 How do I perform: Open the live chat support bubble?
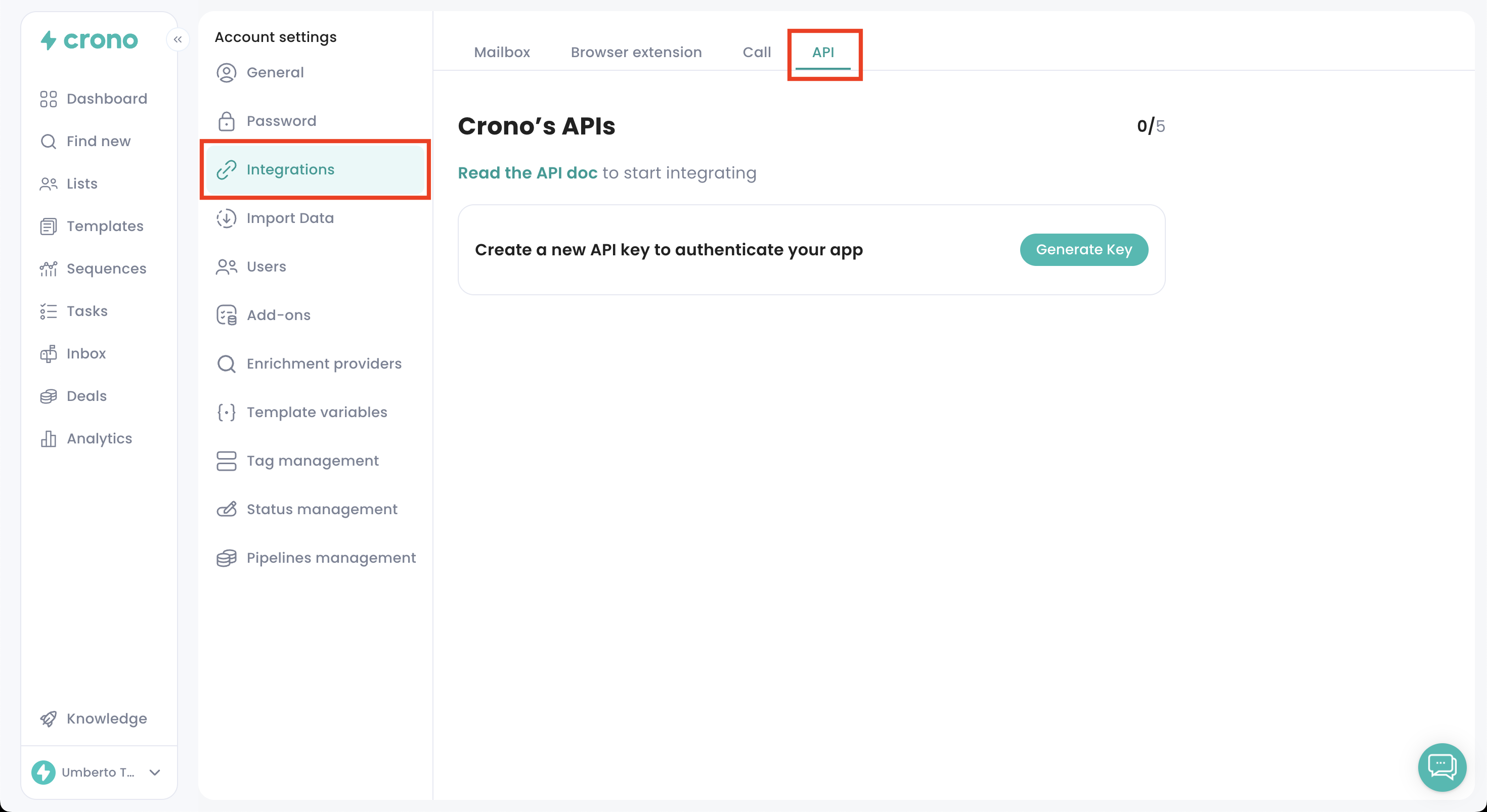(1441, 766)
